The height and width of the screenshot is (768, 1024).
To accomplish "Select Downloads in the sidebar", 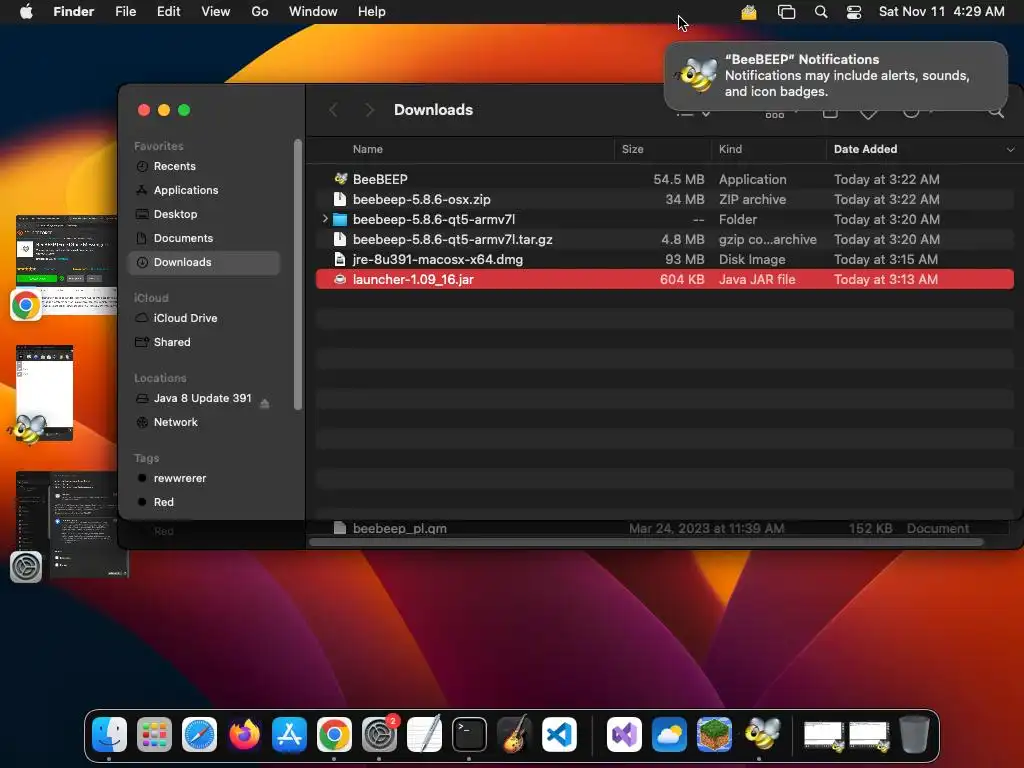I will (x=204, y=263).
